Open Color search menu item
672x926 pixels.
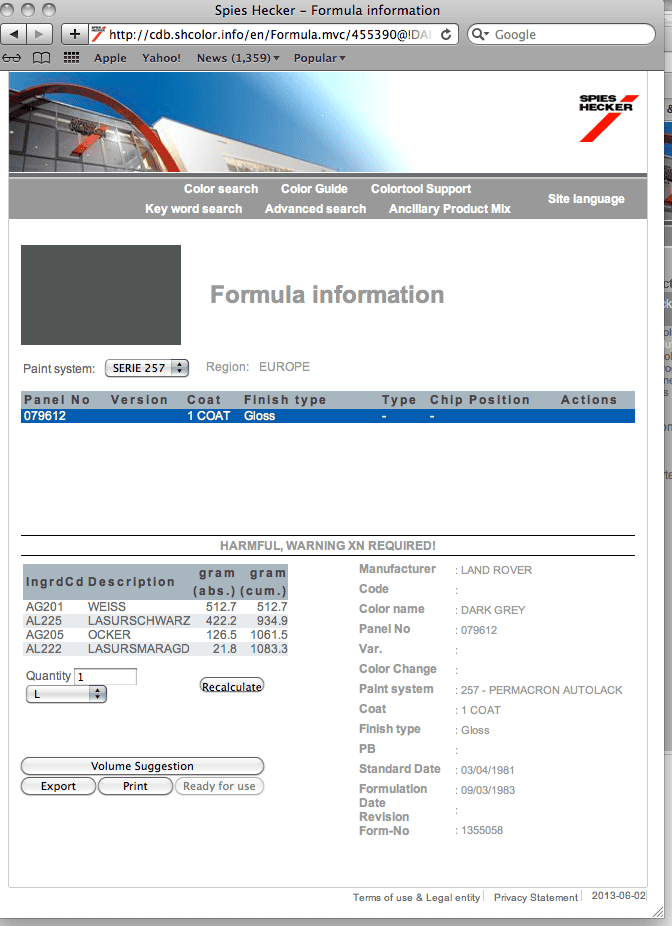(221, 189)
